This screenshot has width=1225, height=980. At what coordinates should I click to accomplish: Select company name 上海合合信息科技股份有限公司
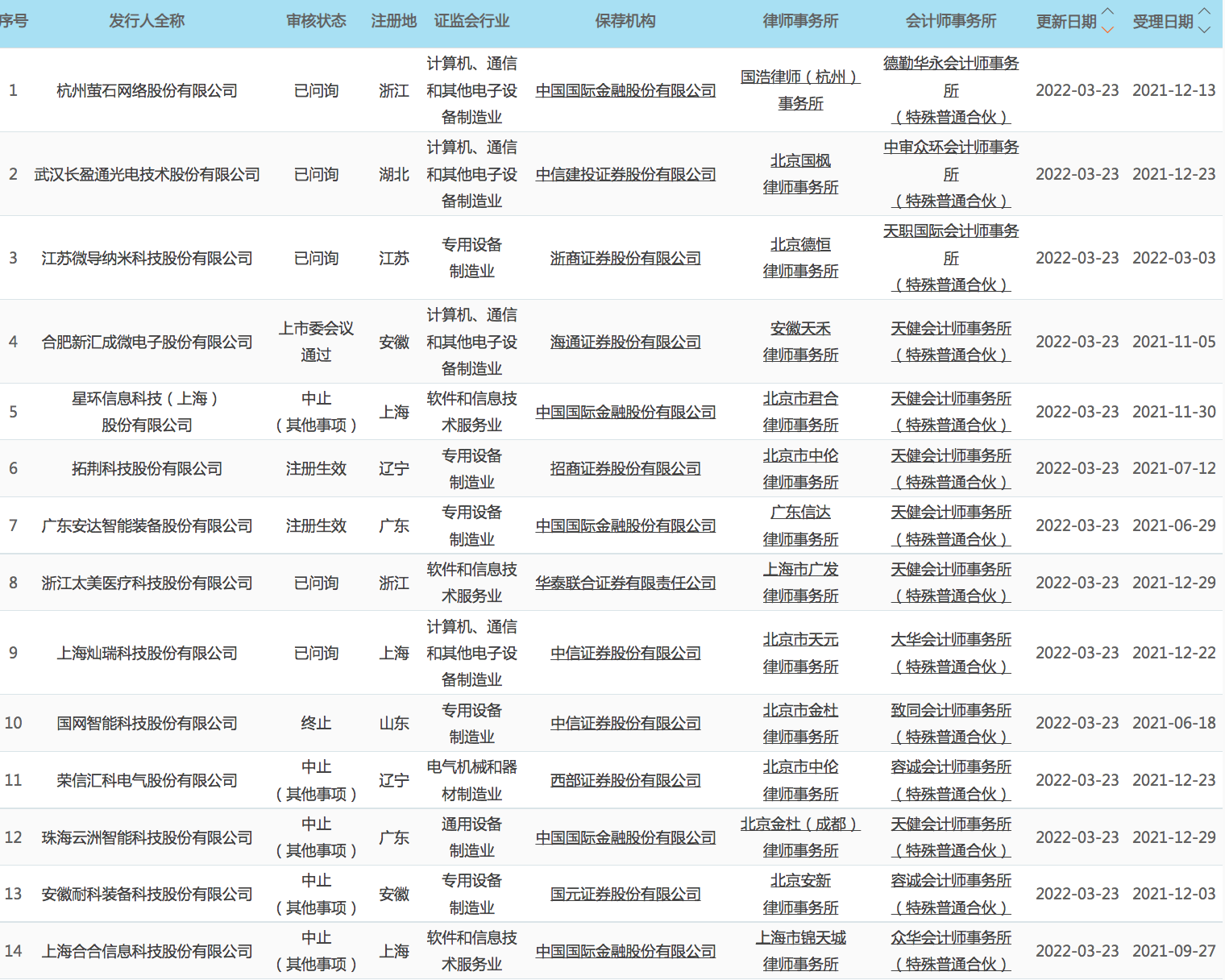tap(147, 951)
